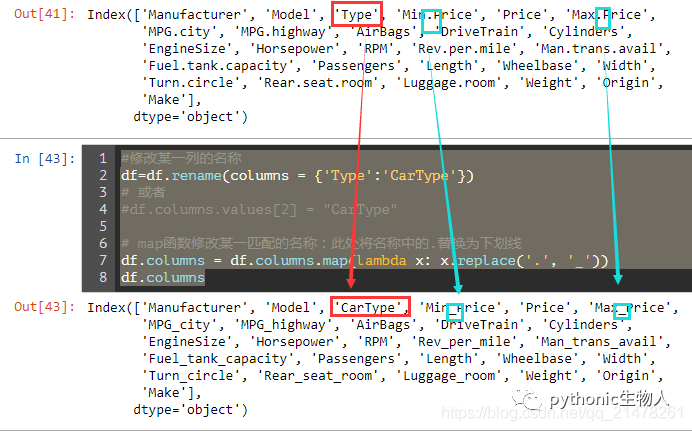
Task: Click 'Fuel_tank_capacity' in second output
Action: click(218, 359)
